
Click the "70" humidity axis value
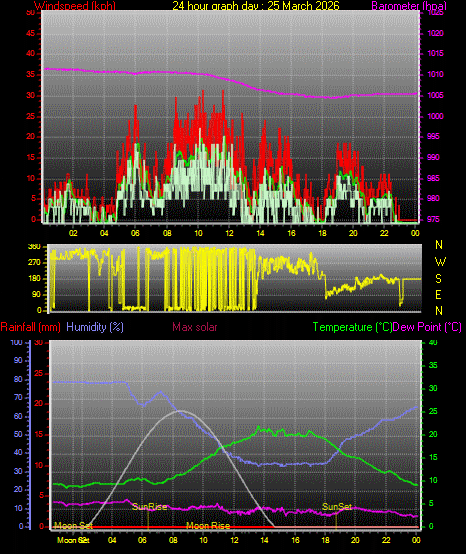[18, 397]
